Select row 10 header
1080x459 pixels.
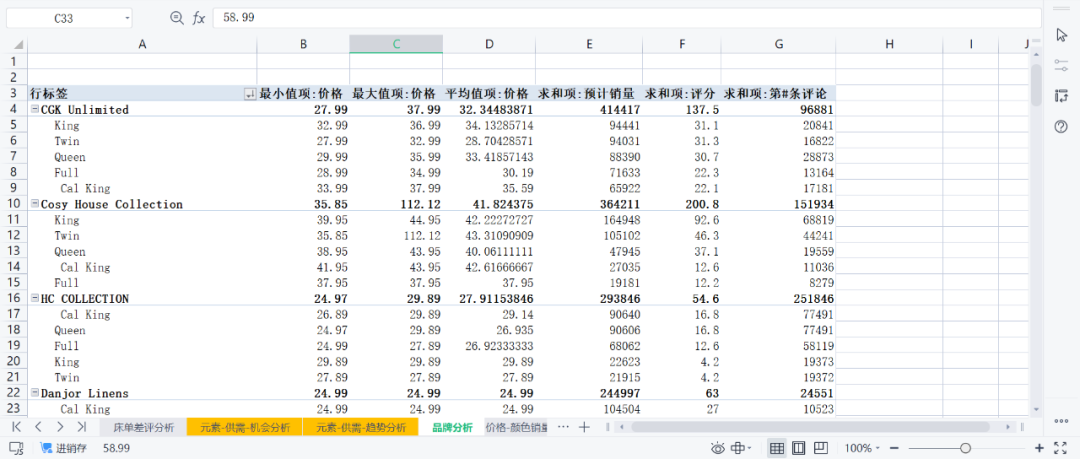[x=14, y=204]
